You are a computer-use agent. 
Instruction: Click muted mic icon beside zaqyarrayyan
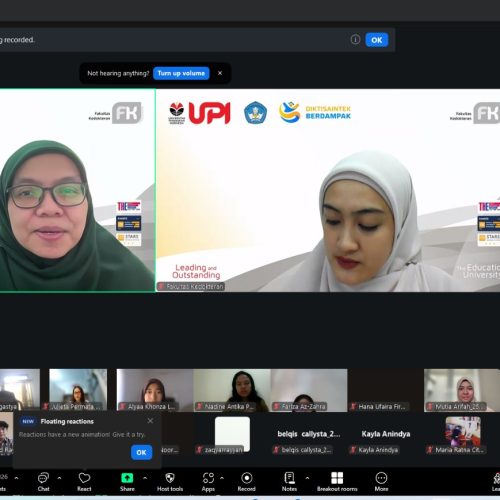pyautogui.click(x=199, y=450)
